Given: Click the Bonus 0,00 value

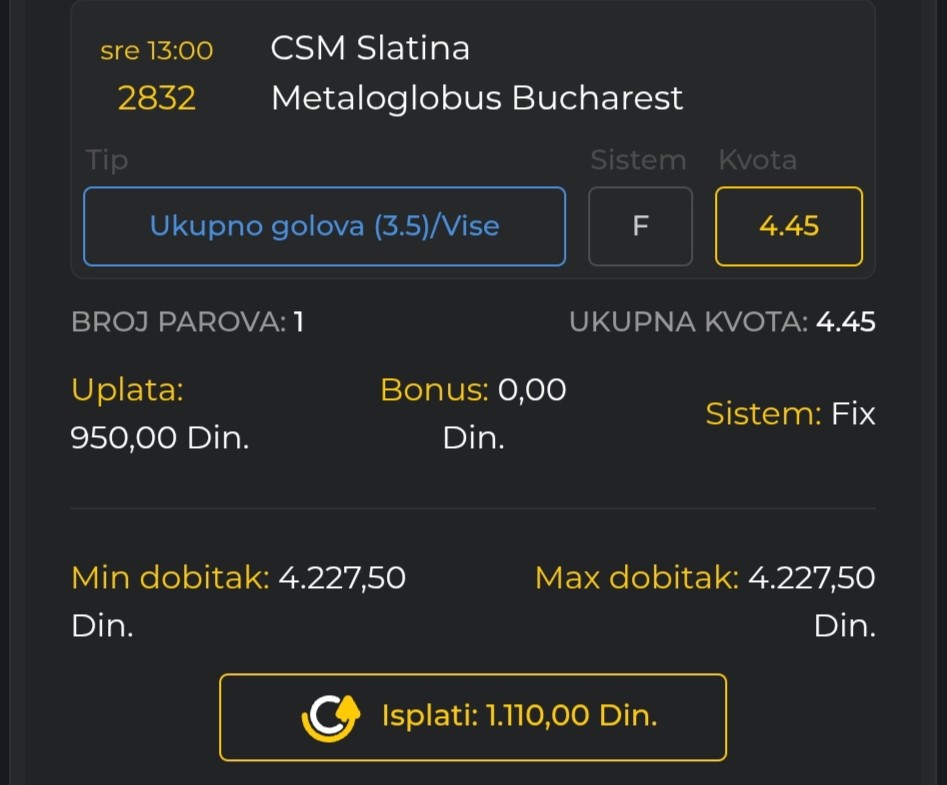Looking at the screenshot, I should [531, 390].
